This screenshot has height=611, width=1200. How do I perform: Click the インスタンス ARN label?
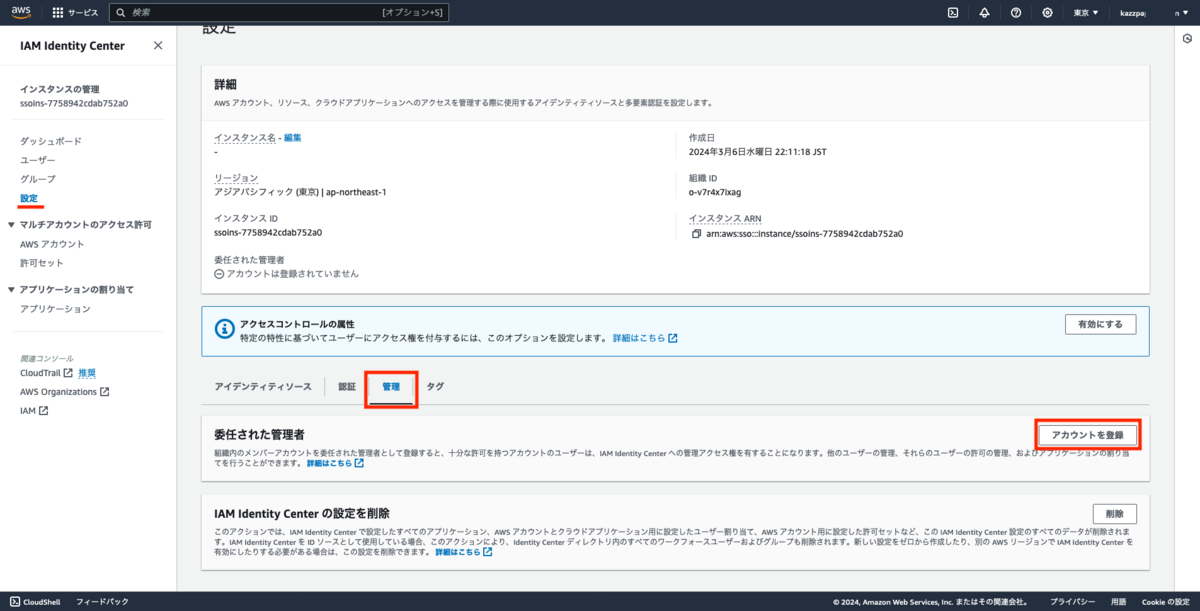[725, 218]
